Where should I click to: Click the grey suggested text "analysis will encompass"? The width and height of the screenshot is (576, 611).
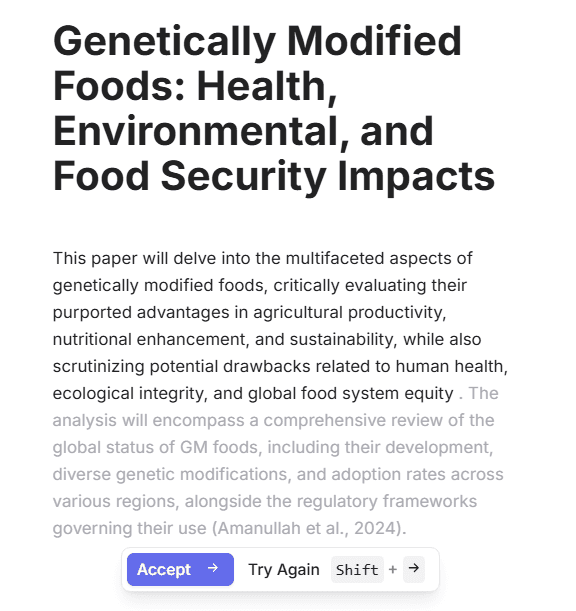(148, 420)
